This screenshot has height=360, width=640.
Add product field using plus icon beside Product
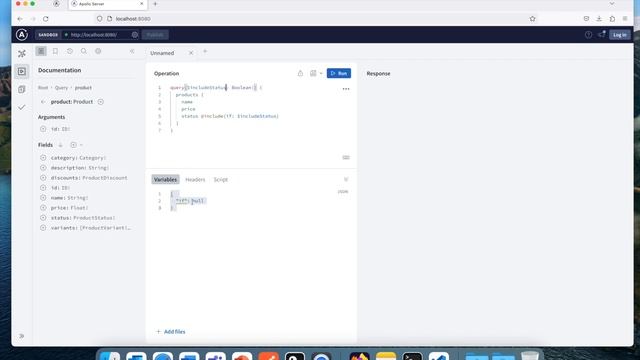pos(101,102)
